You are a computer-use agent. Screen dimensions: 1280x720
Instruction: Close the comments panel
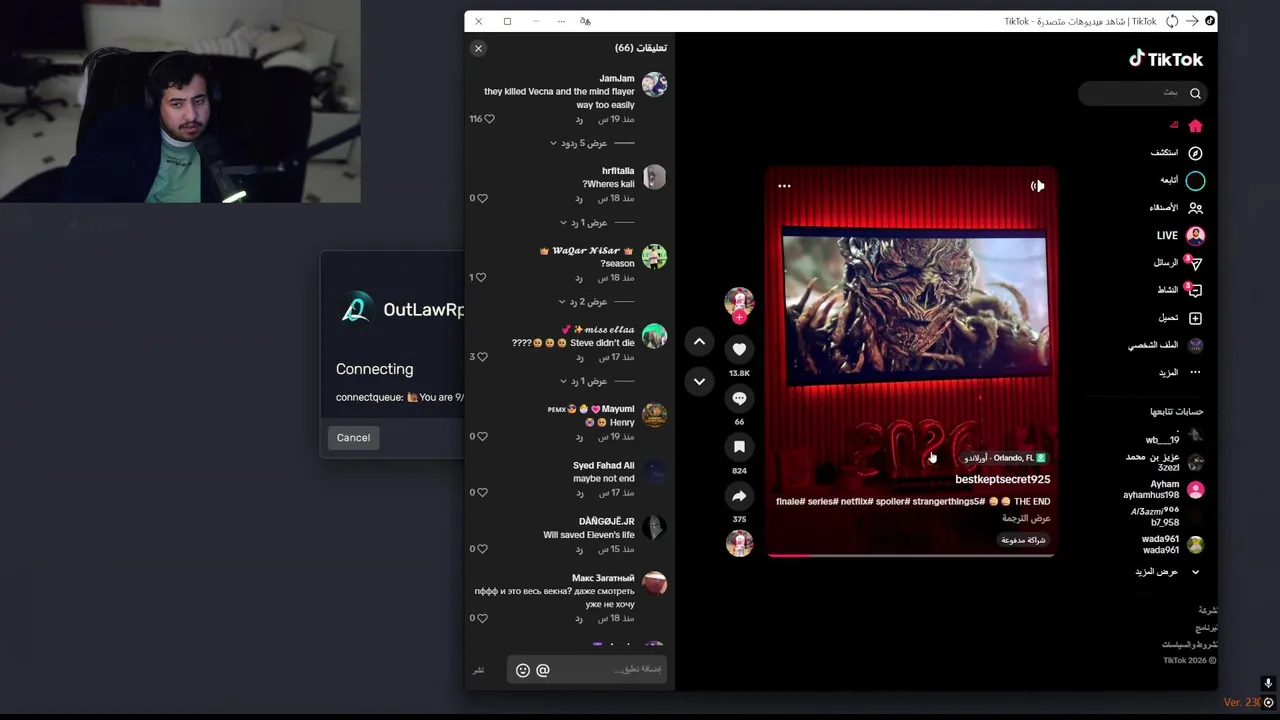pyautogui.click(x=478, y=48)
